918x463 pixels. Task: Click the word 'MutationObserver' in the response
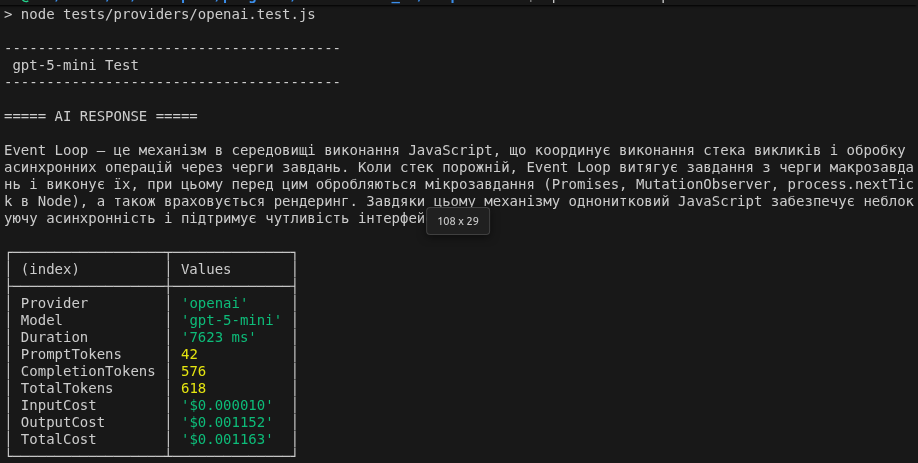pos(703,184)
